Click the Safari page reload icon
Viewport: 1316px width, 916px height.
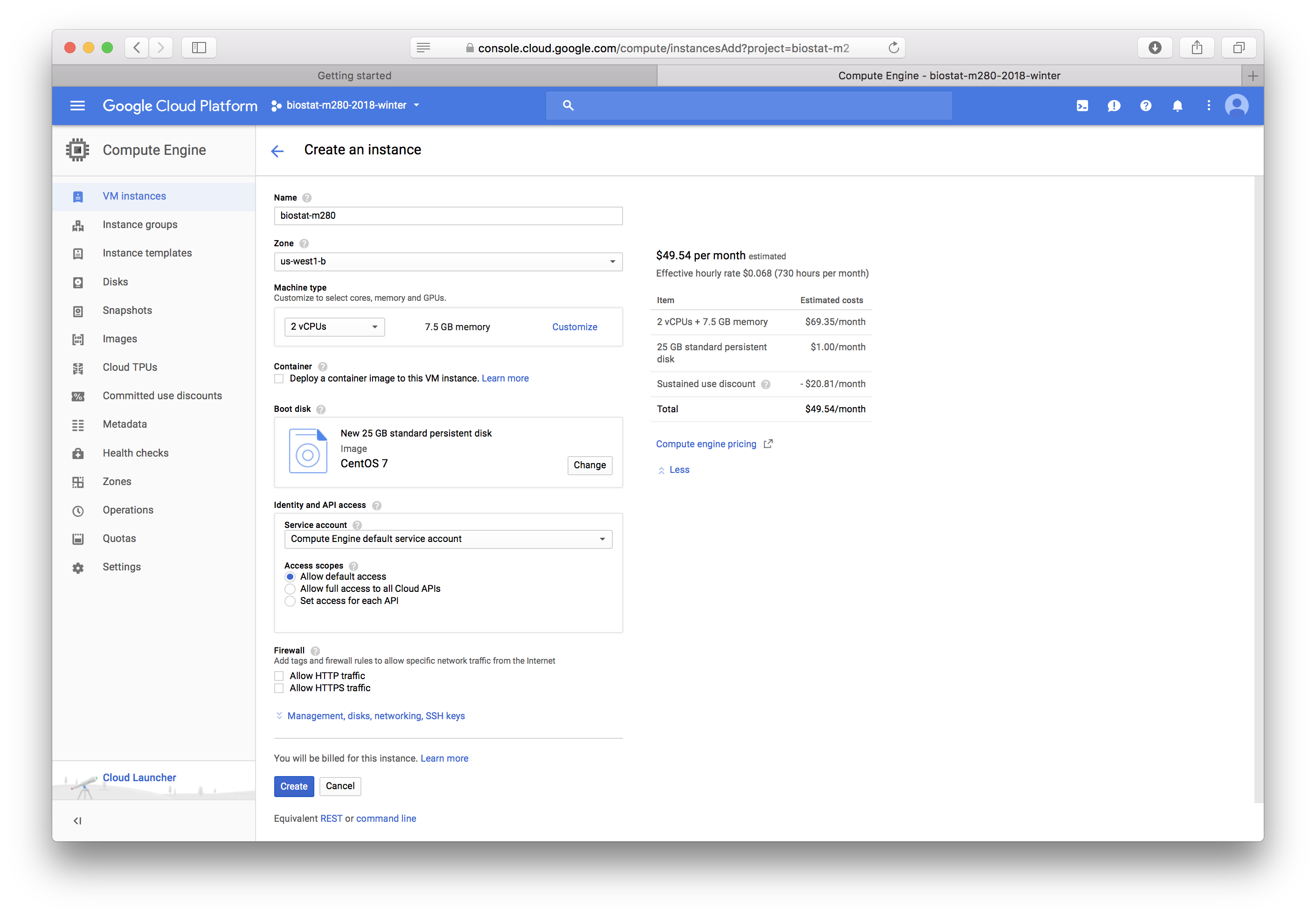click(893, 48)
